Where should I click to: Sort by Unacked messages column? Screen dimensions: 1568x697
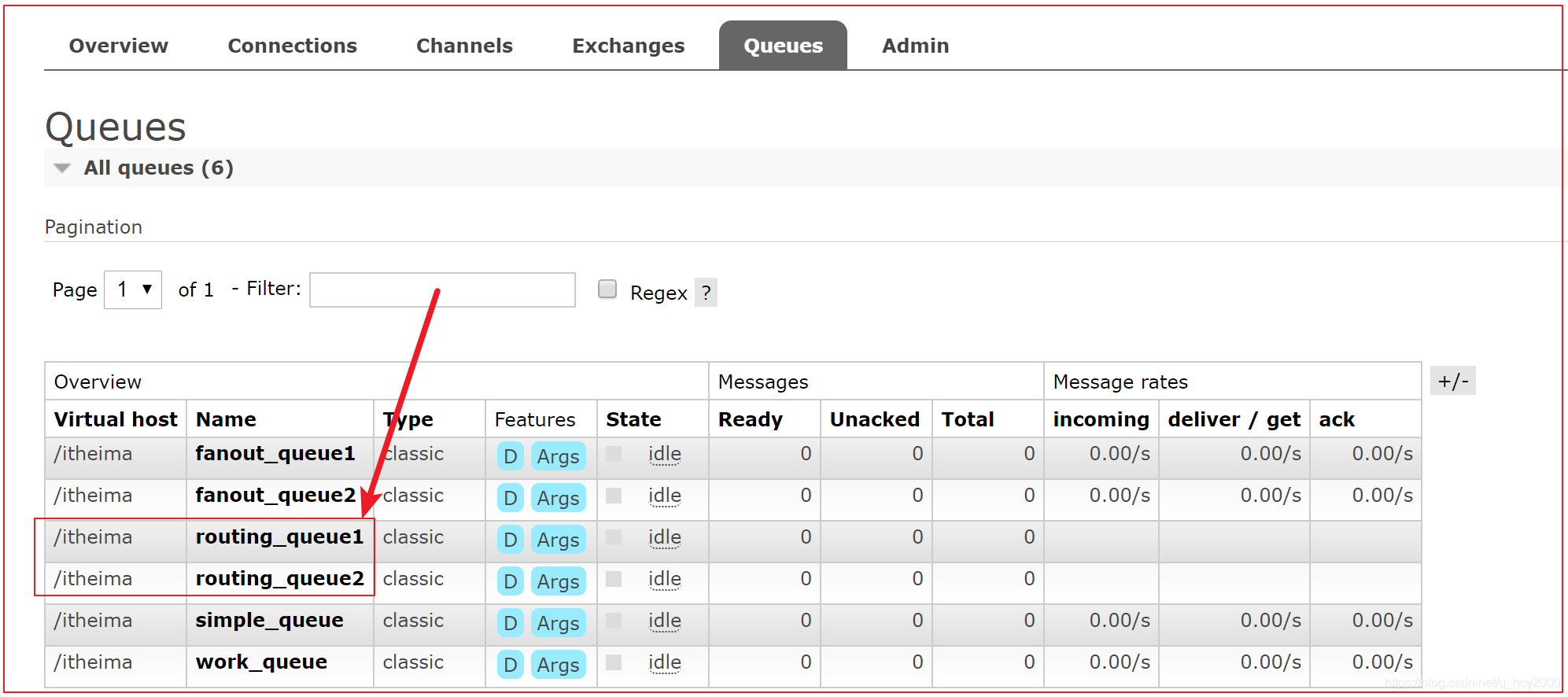[875, 419]
